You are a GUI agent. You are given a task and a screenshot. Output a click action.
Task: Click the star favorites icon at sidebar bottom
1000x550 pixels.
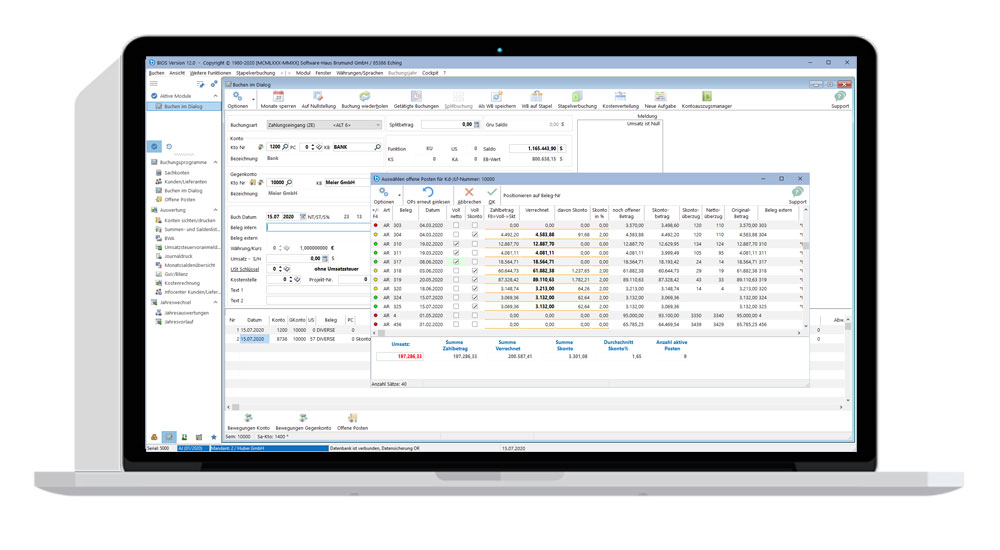coord(214,437)
